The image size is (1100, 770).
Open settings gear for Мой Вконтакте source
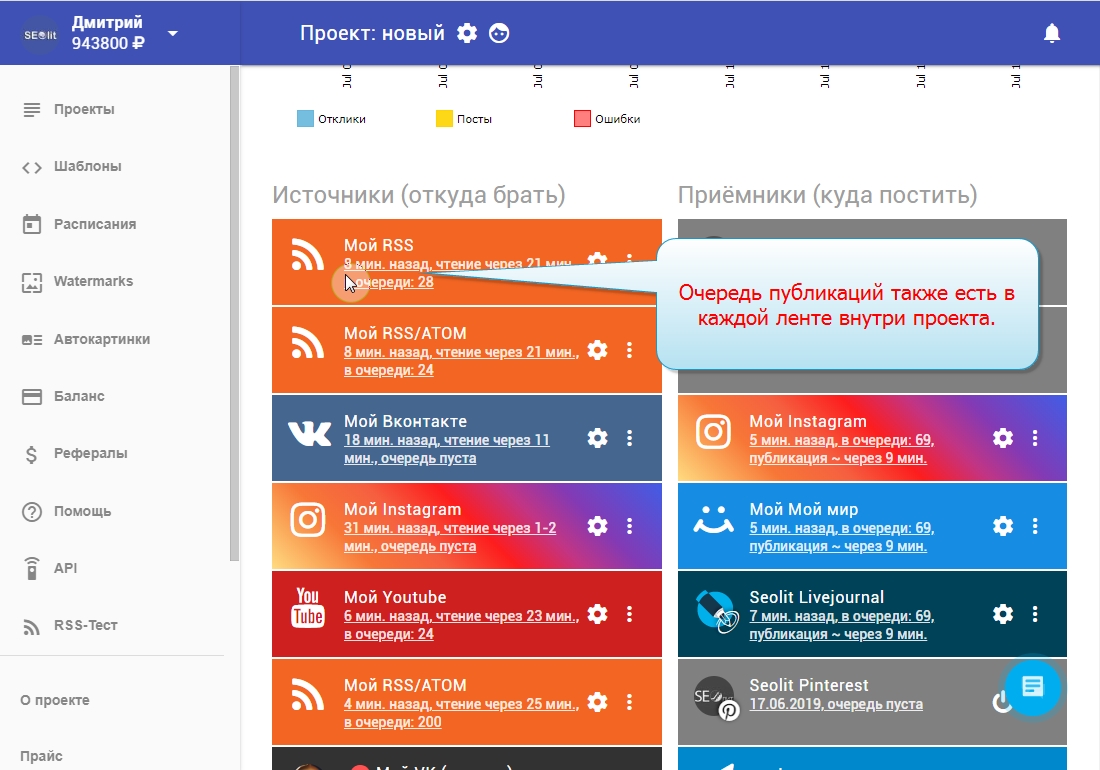[597, 438]
